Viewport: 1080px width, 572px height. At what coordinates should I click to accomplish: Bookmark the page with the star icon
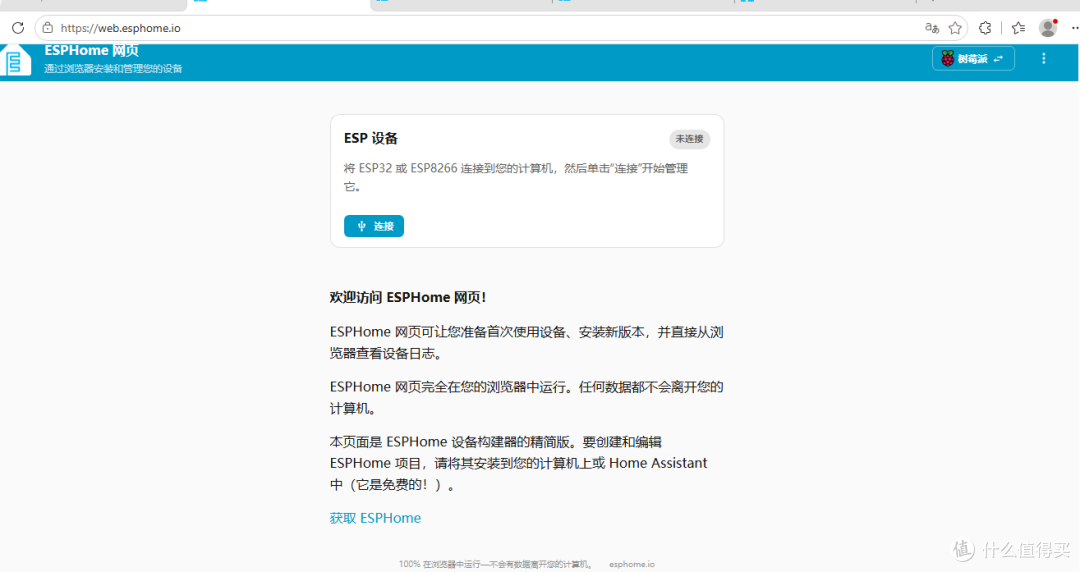[x=955, y=28]
